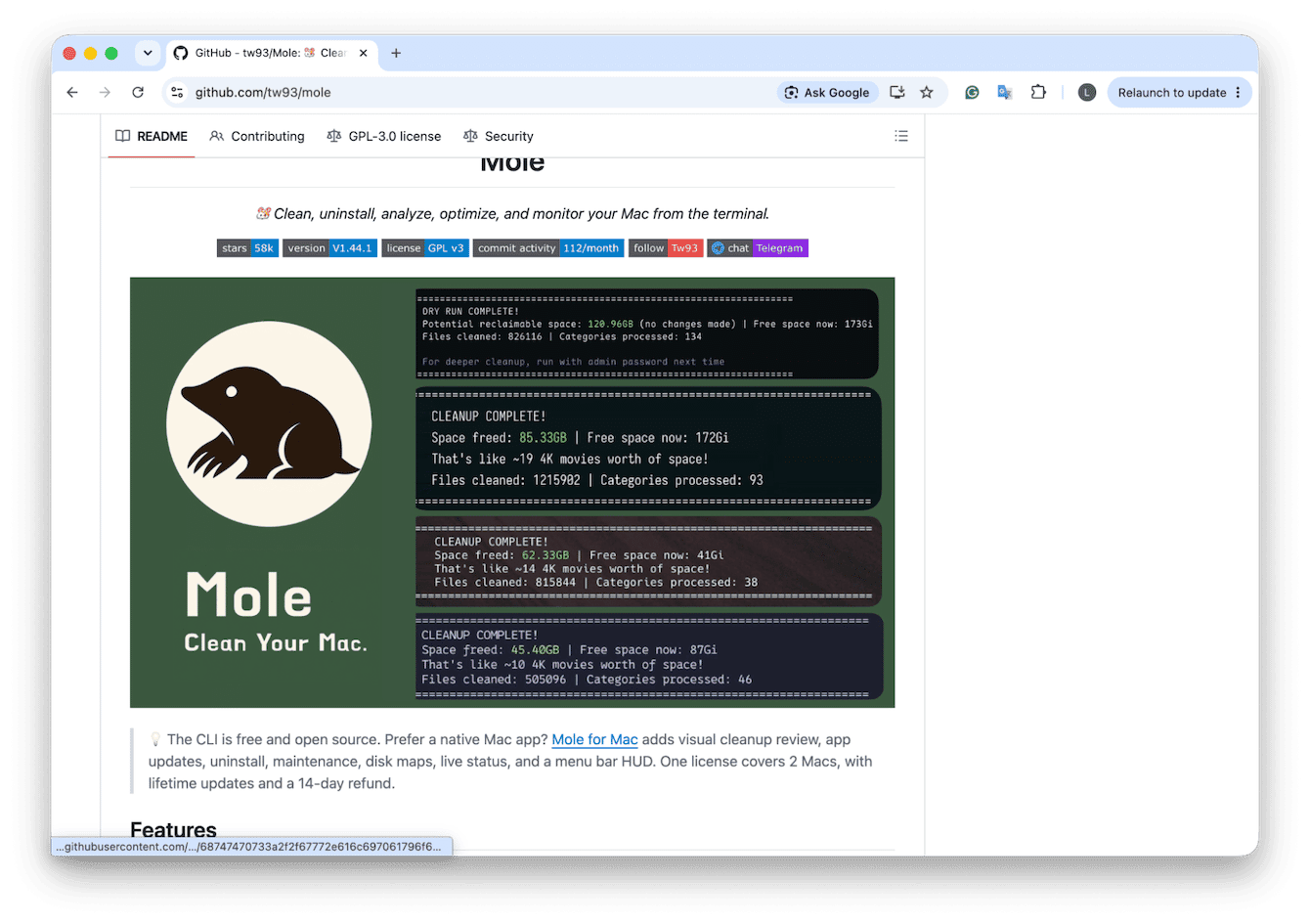Image resolution: width=1310 pixels, height=924 pixels.
Task: Open the GPL-3.0 license tab
Action: pos(384,136)
